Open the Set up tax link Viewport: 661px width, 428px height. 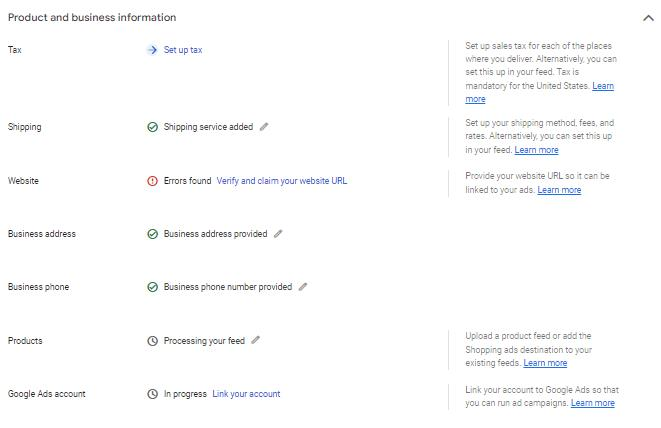point(183,49)
